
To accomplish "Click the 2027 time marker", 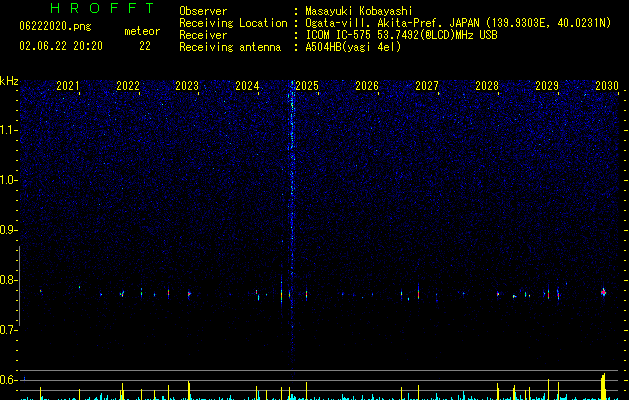I will [x=427, y=86].
